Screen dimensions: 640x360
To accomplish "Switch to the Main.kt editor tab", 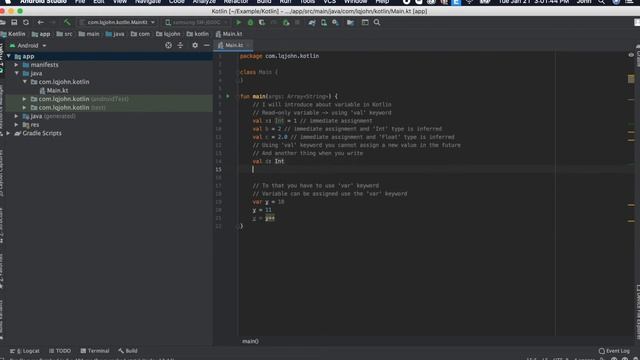I will click(234, 45).
